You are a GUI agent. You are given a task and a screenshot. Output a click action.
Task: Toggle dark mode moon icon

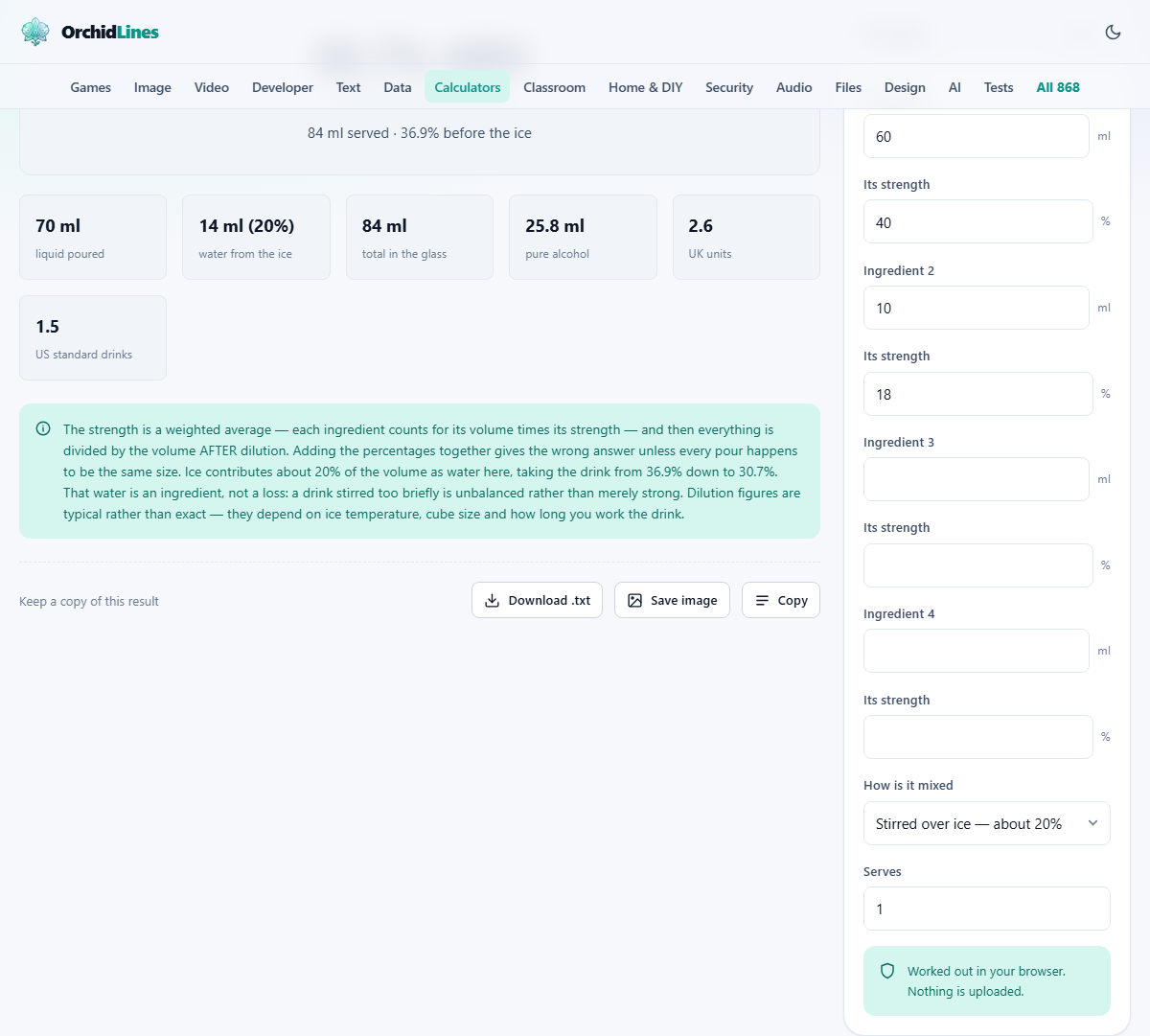pyautogui.click(x=1113, y=32)
